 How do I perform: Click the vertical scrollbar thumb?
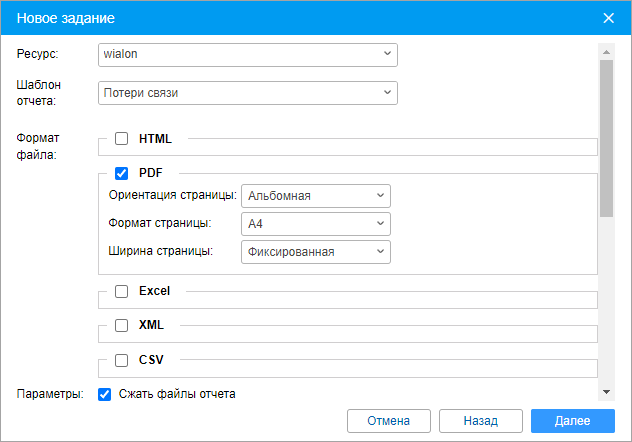(606, 139)
